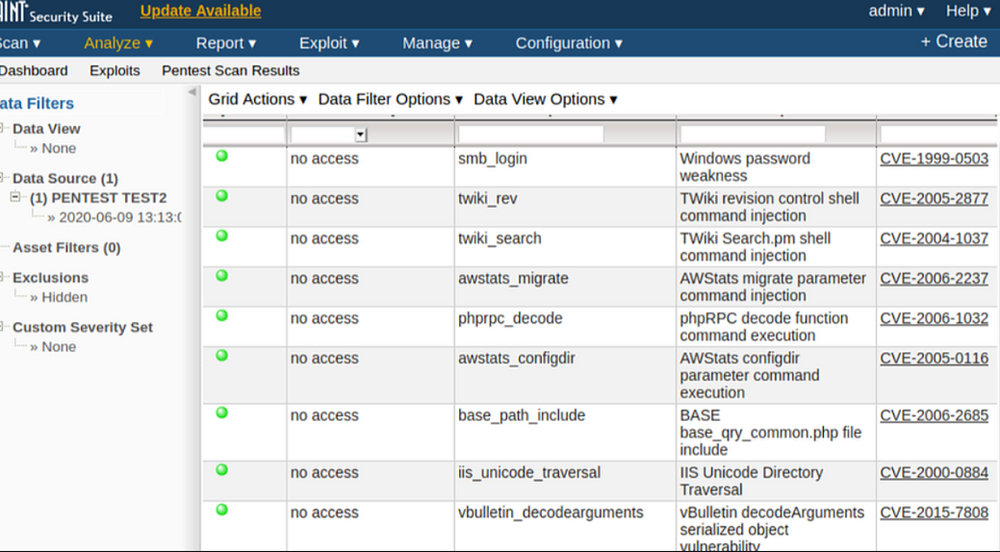Image resolution: width=1000 pixels, height=552 pixels.
Task: Select the 2020-06-09 scan date entry
Action: 121,218
